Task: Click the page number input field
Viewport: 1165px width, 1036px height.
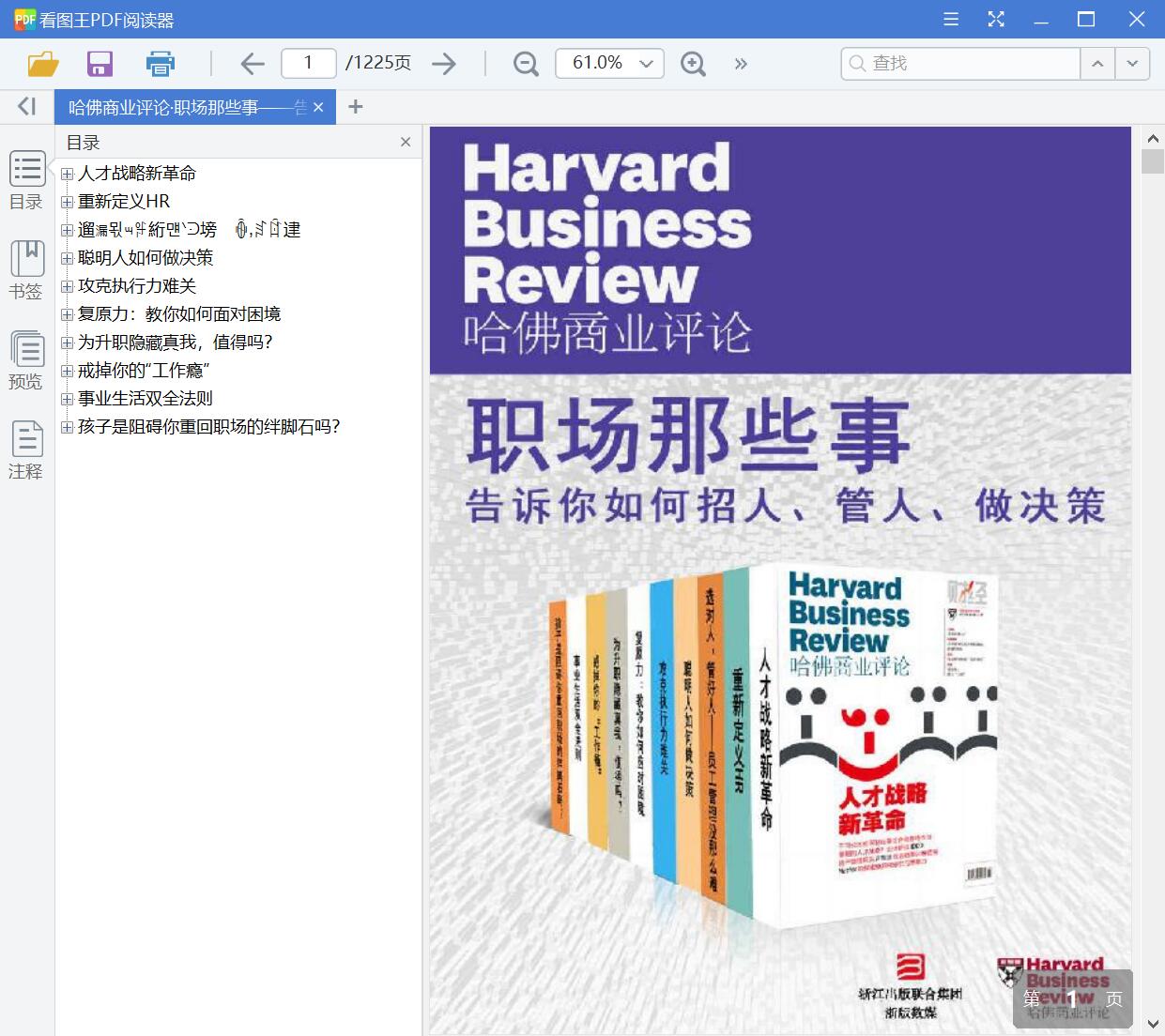Action: pyautogui.click(x=308, y=63)
